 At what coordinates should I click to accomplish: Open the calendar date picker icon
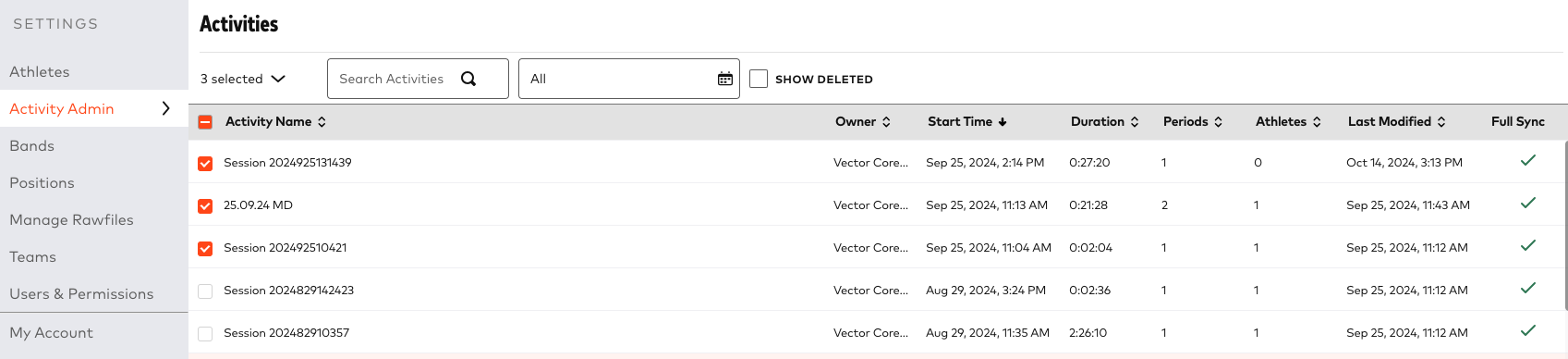coord(725,79)
